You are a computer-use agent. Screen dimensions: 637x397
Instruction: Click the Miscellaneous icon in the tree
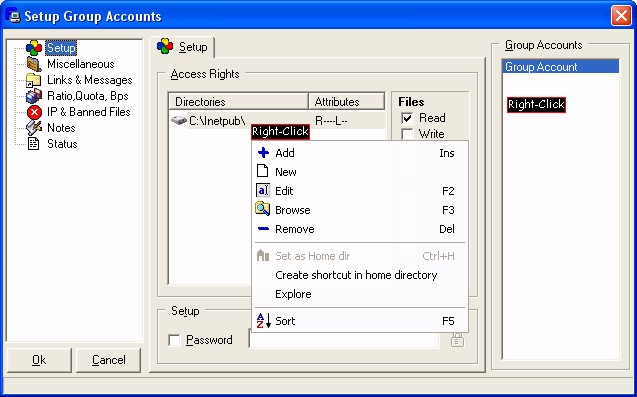[x=34, y=64]
